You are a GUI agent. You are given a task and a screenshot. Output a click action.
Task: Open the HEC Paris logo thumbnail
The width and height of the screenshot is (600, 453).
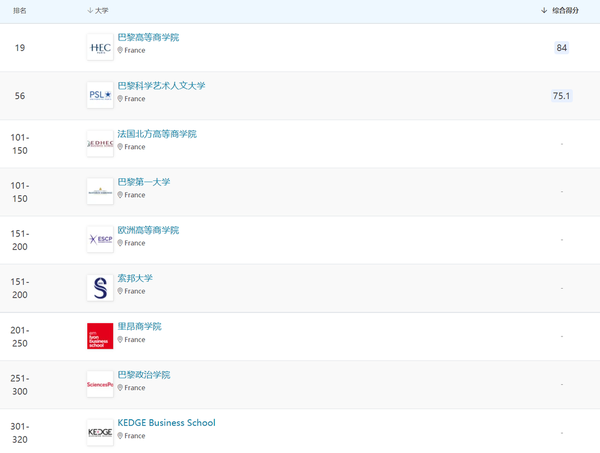(100, 47)
